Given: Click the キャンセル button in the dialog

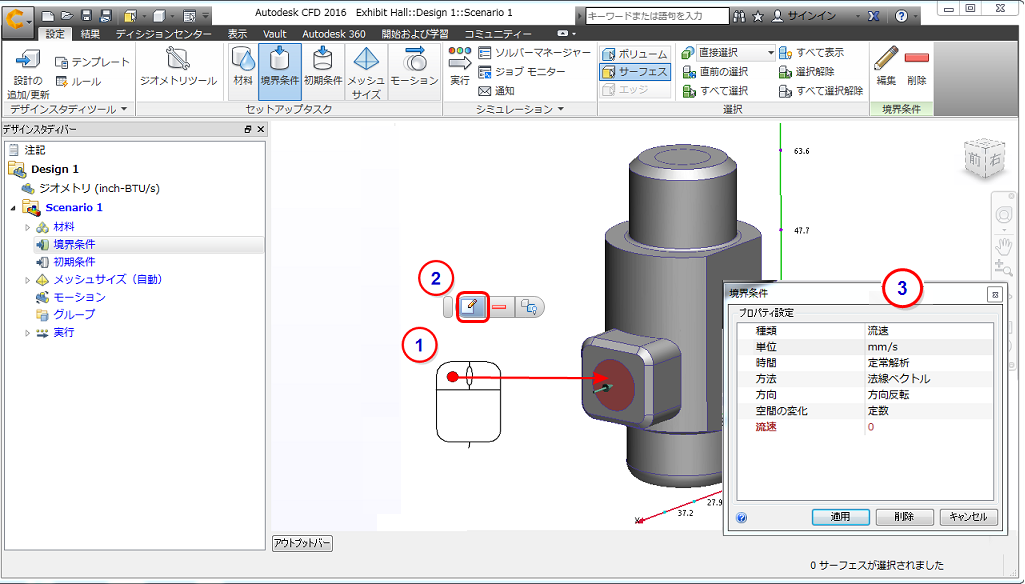Looking at the screenshot, I should (x=968, y=517).
